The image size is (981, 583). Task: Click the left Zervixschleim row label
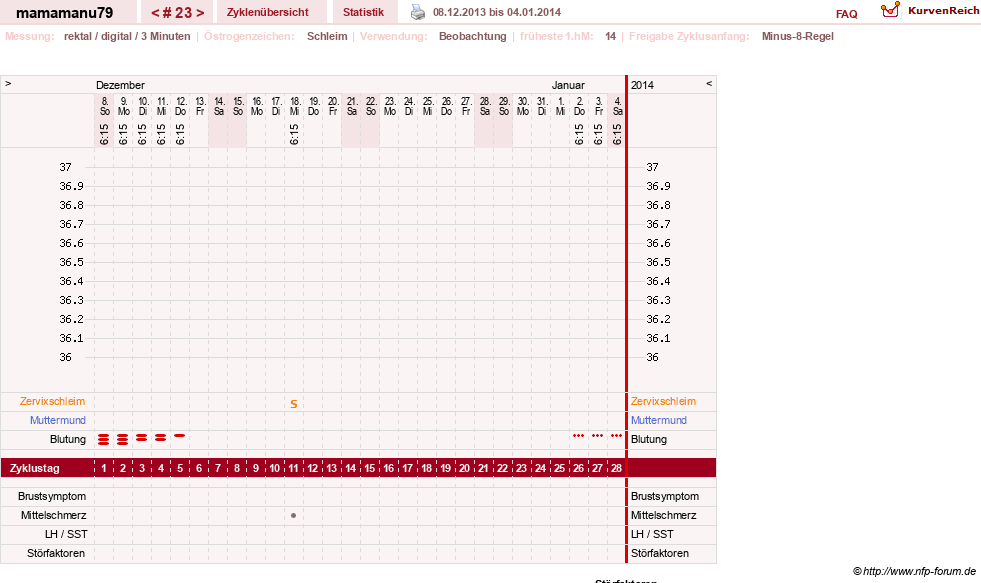pyautogui.click(x=52, y=402)
